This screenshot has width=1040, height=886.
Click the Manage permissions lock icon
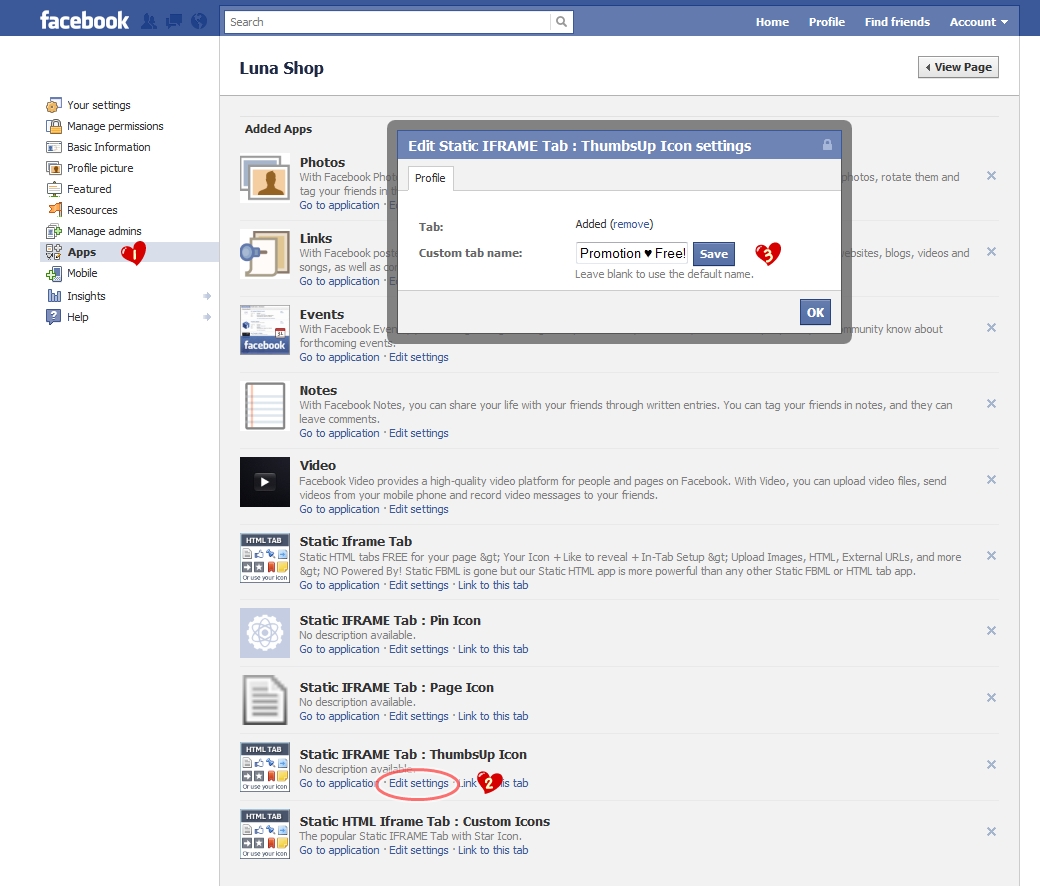[54, 126]
